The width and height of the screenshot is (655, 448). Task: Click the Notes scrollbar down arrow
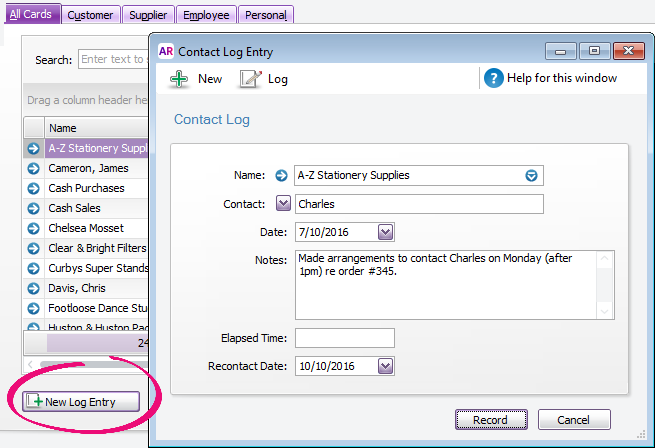[604, 311]
